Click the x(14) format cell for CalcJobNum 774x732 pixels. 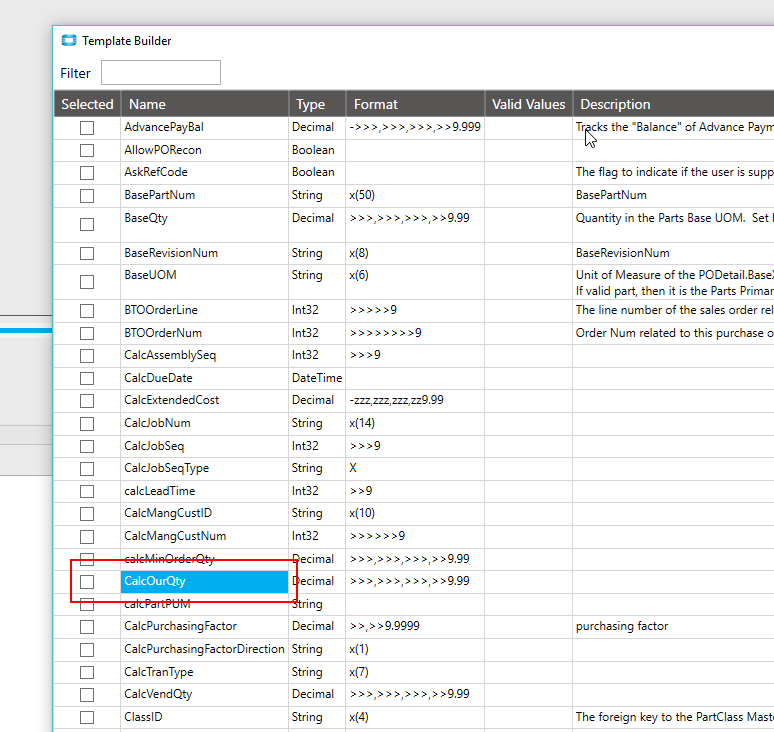point(415,424)
